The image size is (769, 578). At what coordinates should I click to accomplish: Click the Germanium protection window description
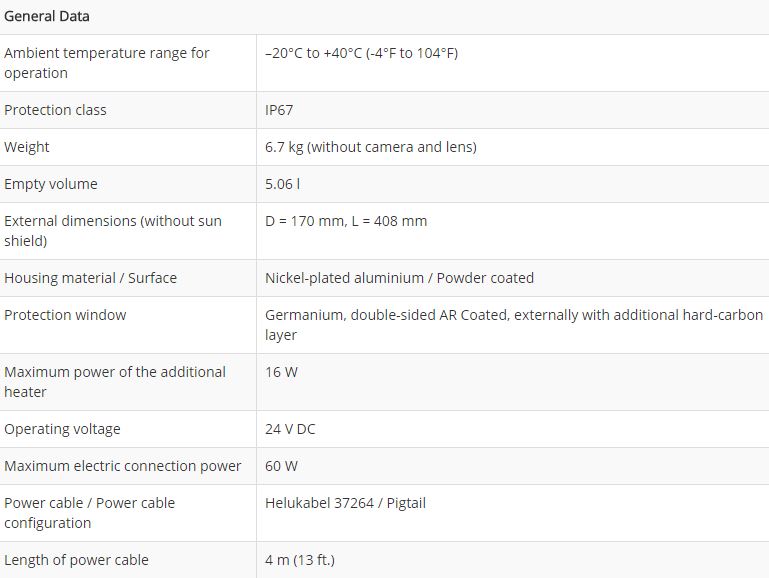click(514, 325)
